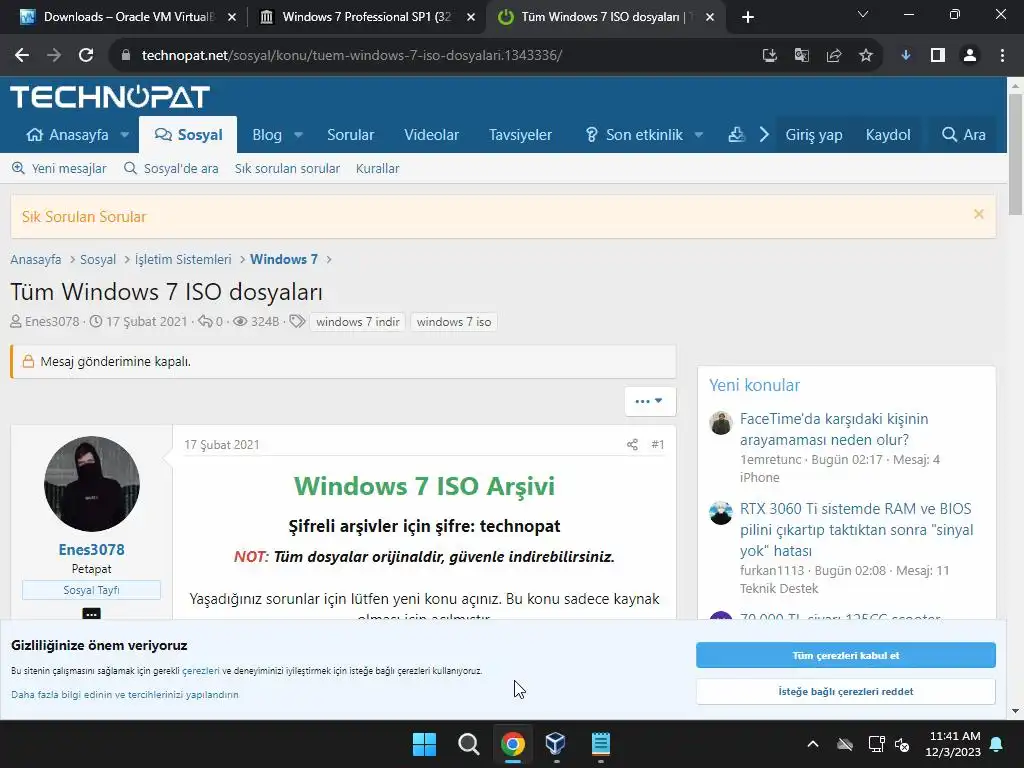Go back to the previous page
Viewport: 1024px width, 768px height.
[22, 56]
